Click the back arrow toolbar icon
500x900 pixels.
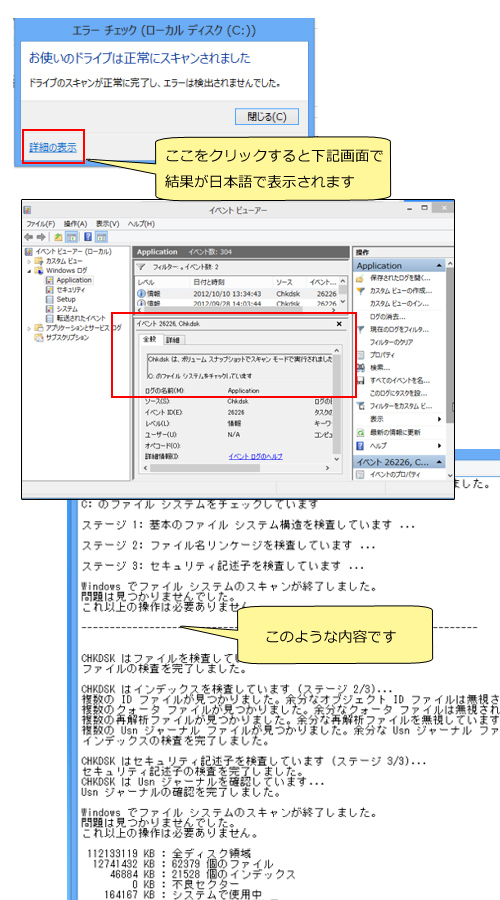tap(29, 236)
